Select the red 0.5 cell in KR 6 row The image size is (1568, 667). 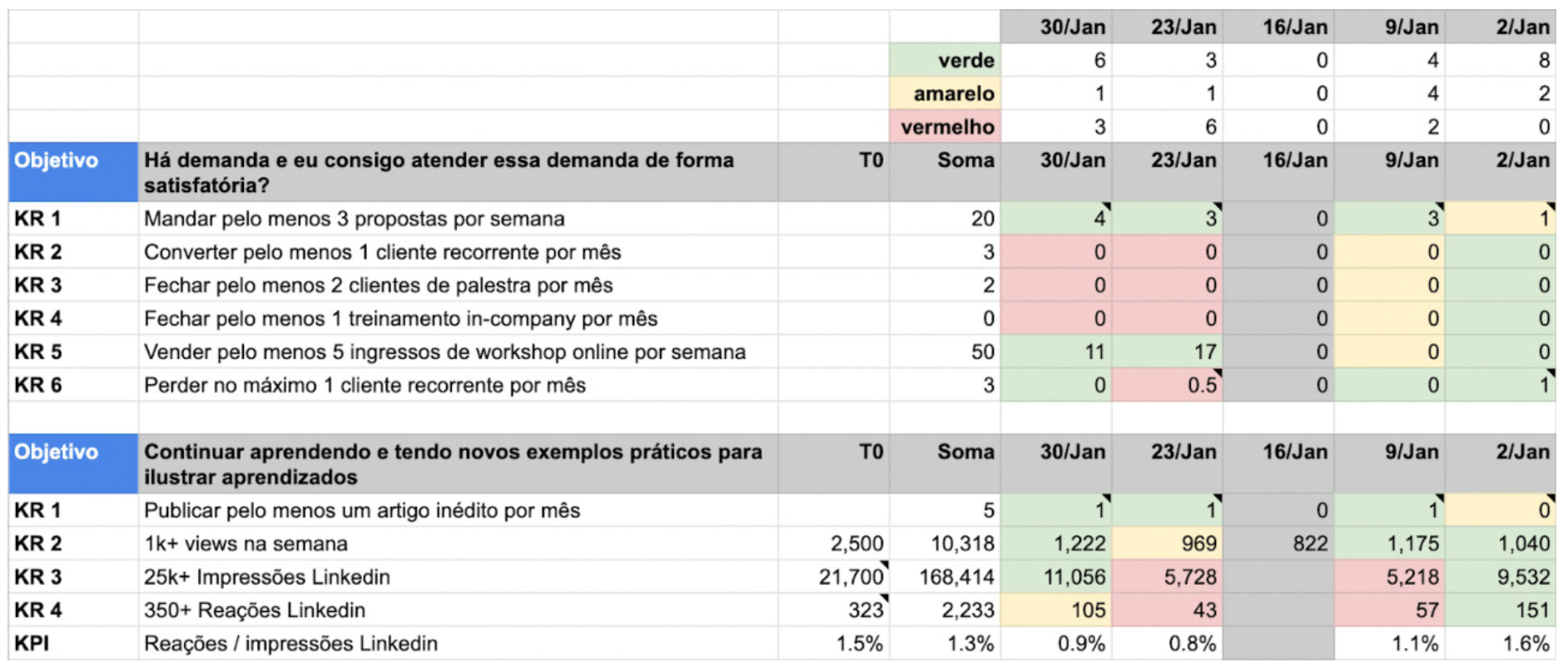1167,385
